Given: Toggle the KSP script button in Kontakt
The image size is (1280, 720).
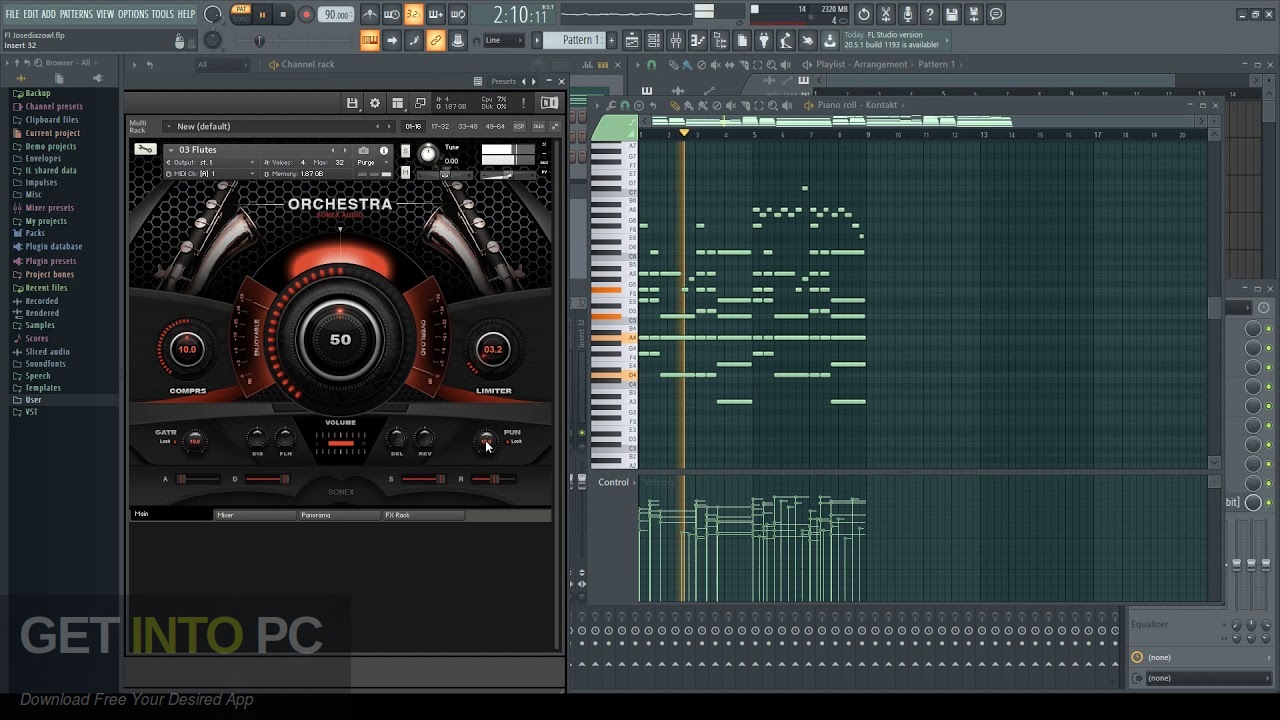Looking at the screenshot, I should tap(519, 126).
